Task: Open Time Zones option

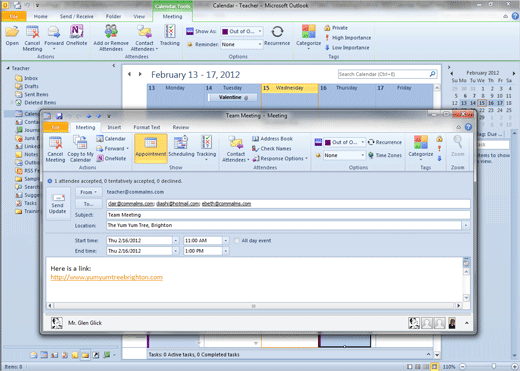Action: tap(385, 155)
